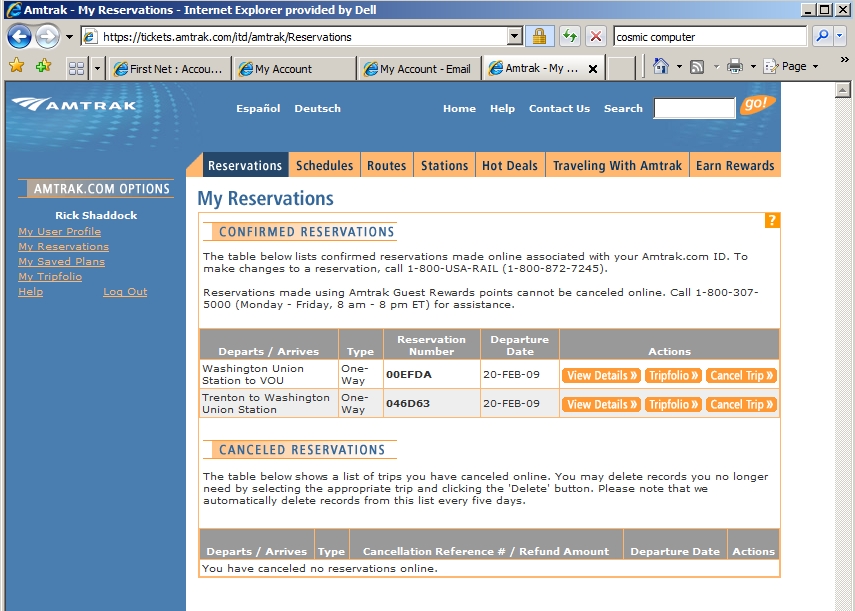
Task: Open the Help link in top navigation
Action: point(502,108)
